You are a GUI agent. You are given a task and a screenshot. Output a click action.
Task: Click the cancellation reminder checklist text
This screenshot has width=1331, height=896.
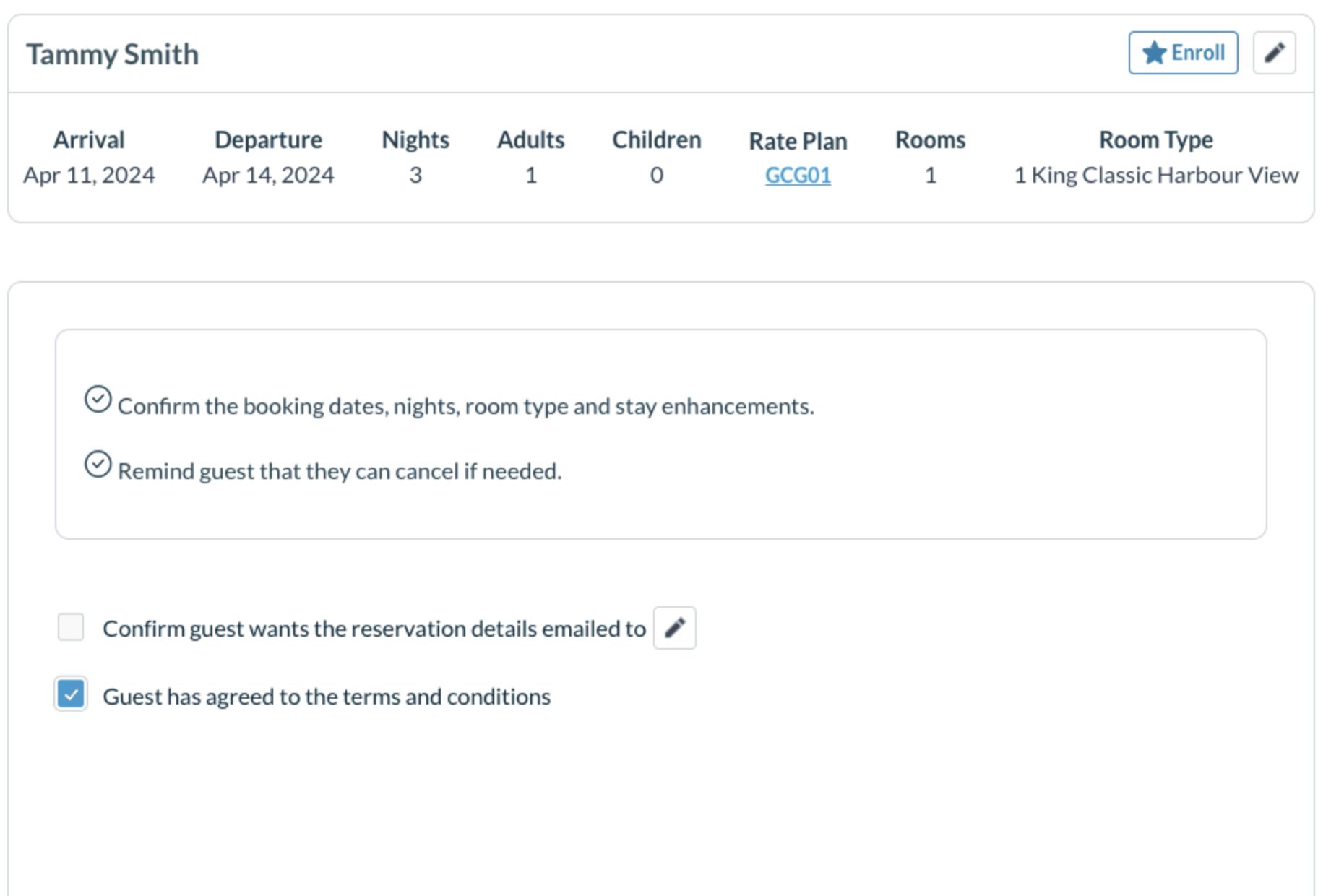click(x=340, y=470)
